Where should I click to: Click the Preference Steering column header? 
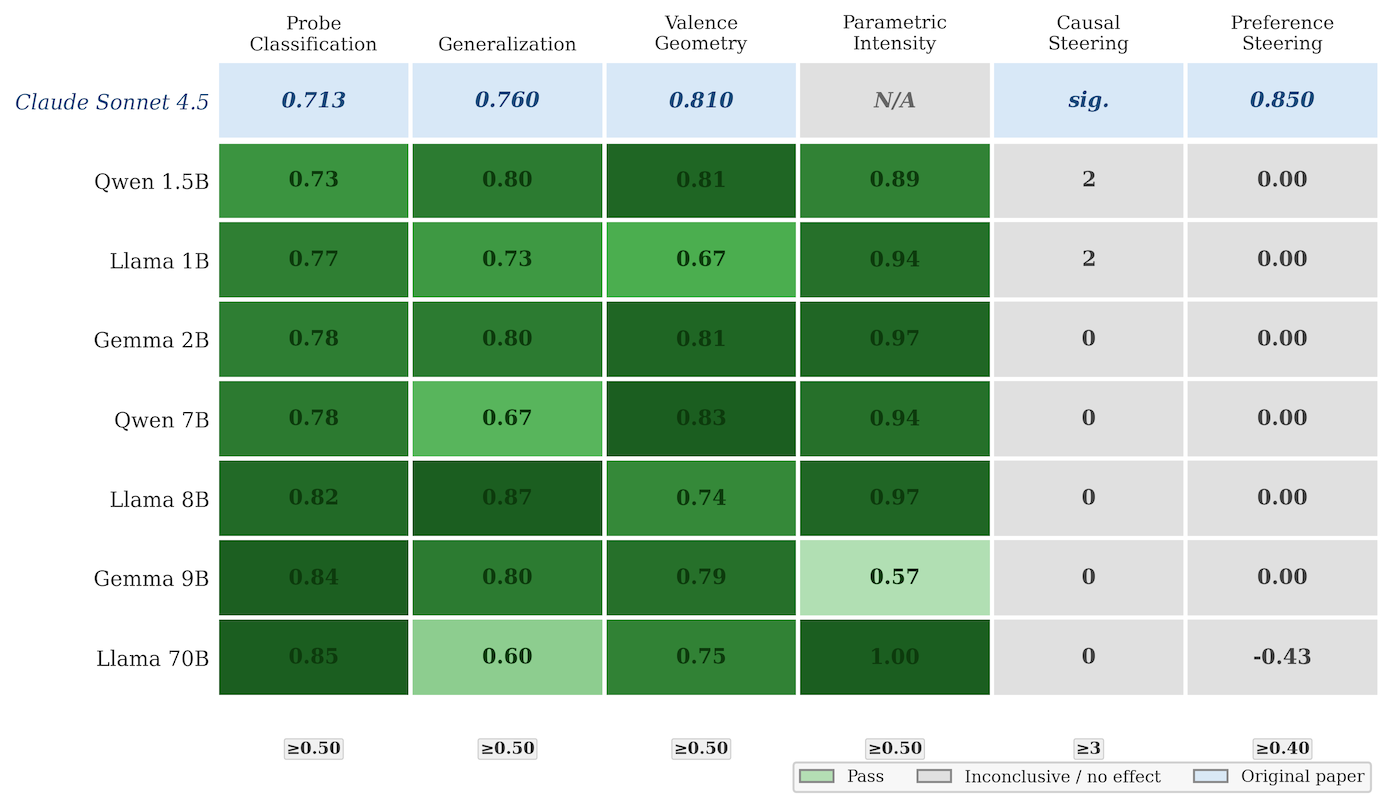point(1282,33)
